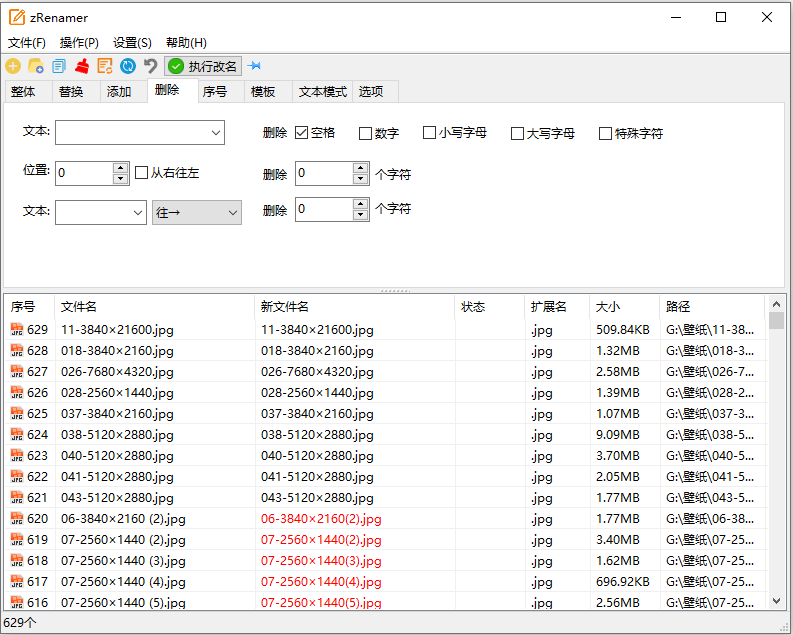The image size is (793, 635).
Task: Click the blue pin icon in toolbar
Action: pos(255,66)
